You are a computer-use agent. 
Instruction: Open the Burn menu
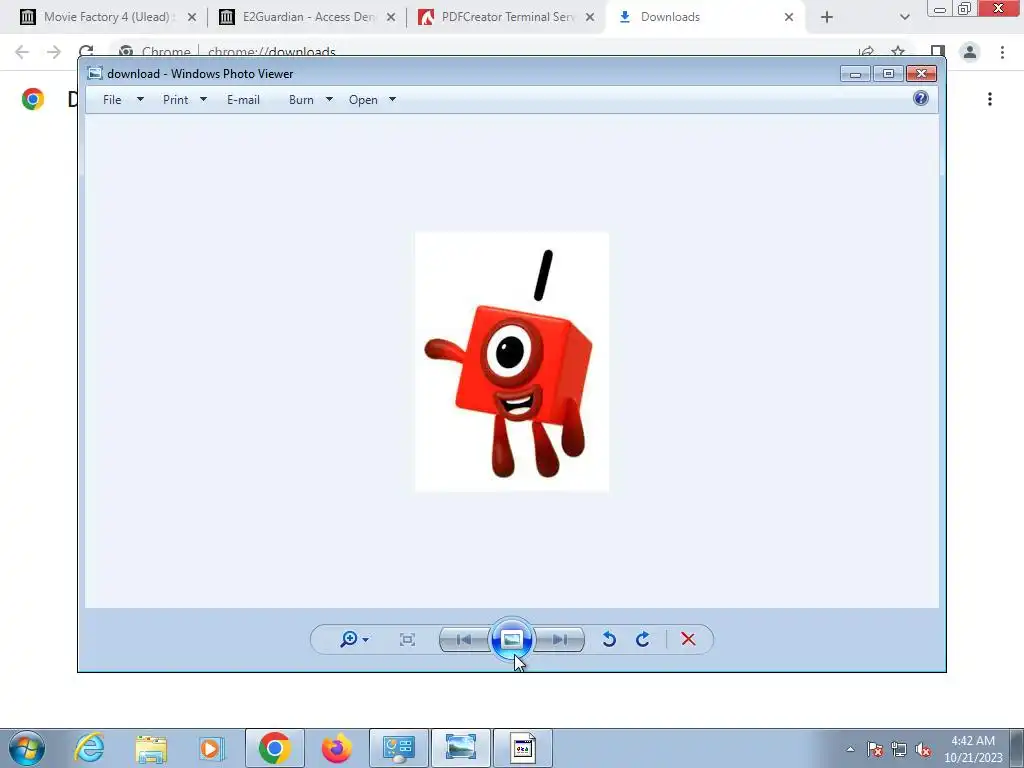pos(301,99)
